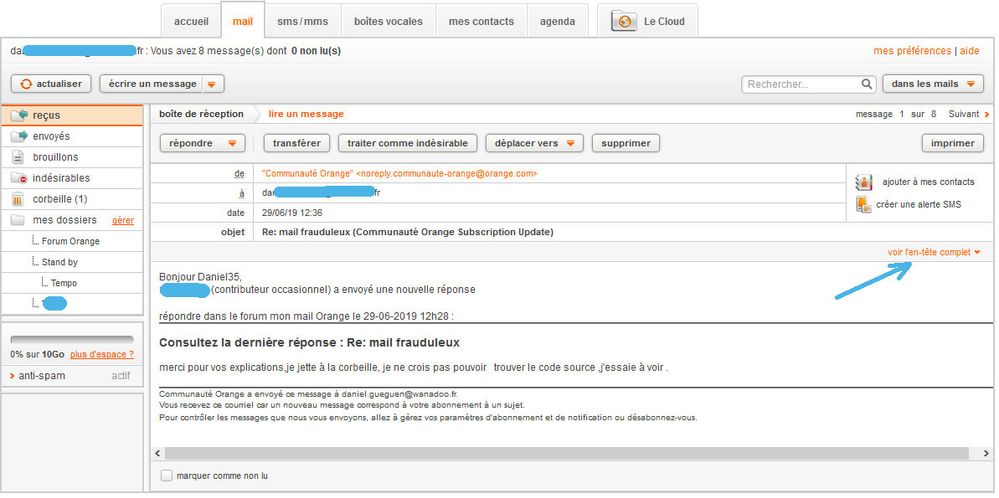Click the Suivant link
999x498 pixels.
pos(963,115)
